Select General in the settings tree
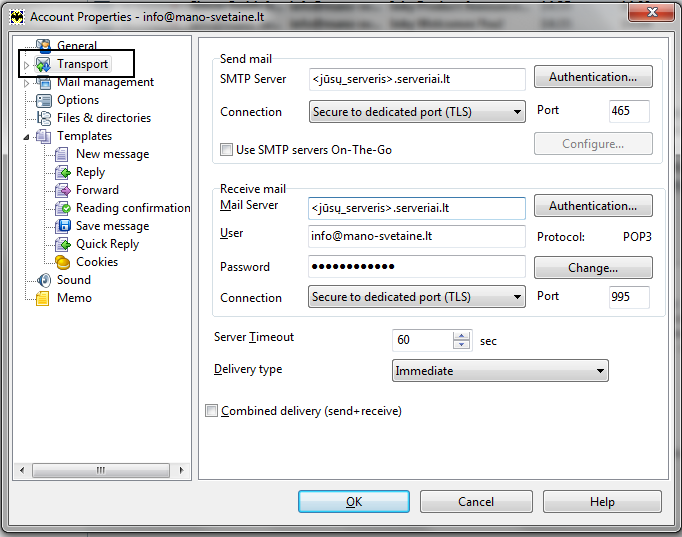Image resolution: width=682 pixels, height=537 pixels. tap(76, 46)
